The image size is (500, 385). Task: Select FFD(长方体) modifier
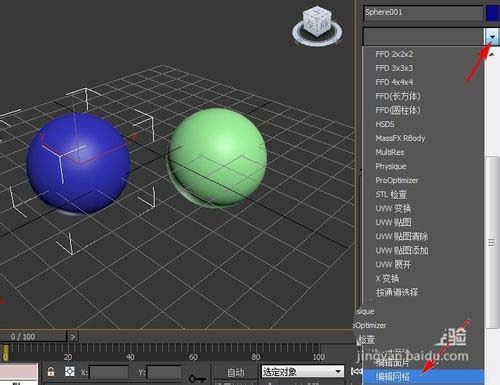pyautogui.click(x=398, y=96)
